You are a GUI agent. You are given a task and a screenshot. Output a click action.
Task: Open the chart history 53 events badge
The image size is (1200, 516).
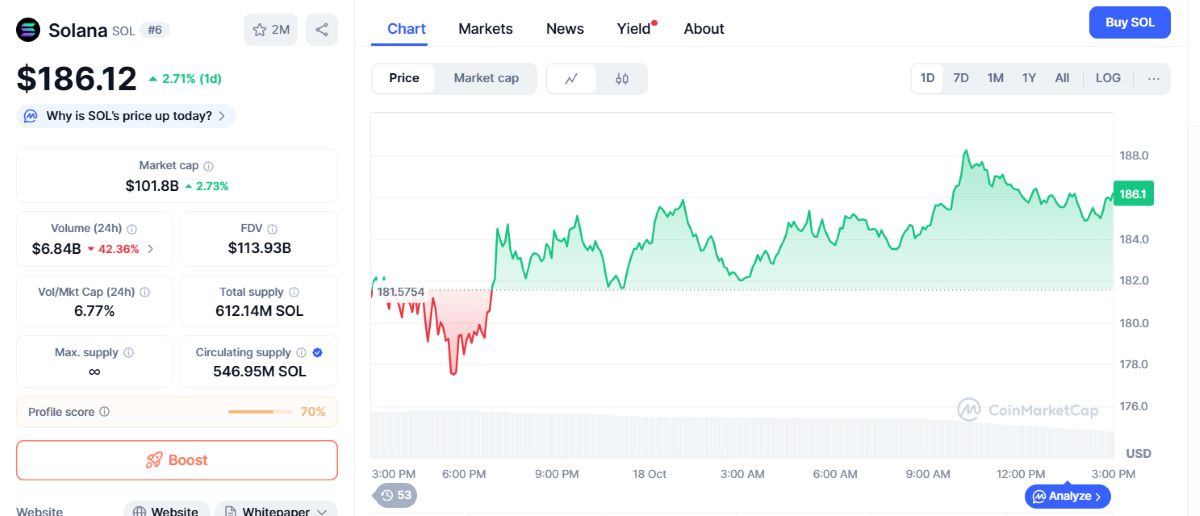pos(395,495)
